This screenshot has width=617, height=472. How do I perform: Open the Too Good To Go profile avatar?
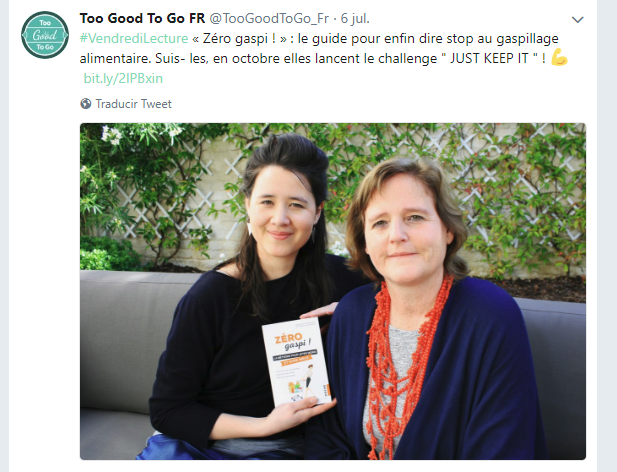click(45, 35)
